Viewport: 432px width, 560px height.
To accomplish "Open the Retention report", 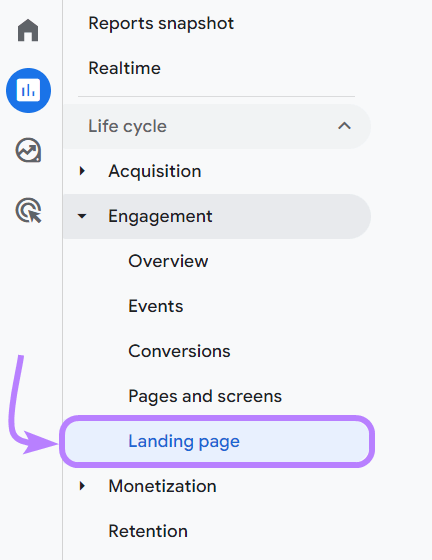I will [148, 531].
